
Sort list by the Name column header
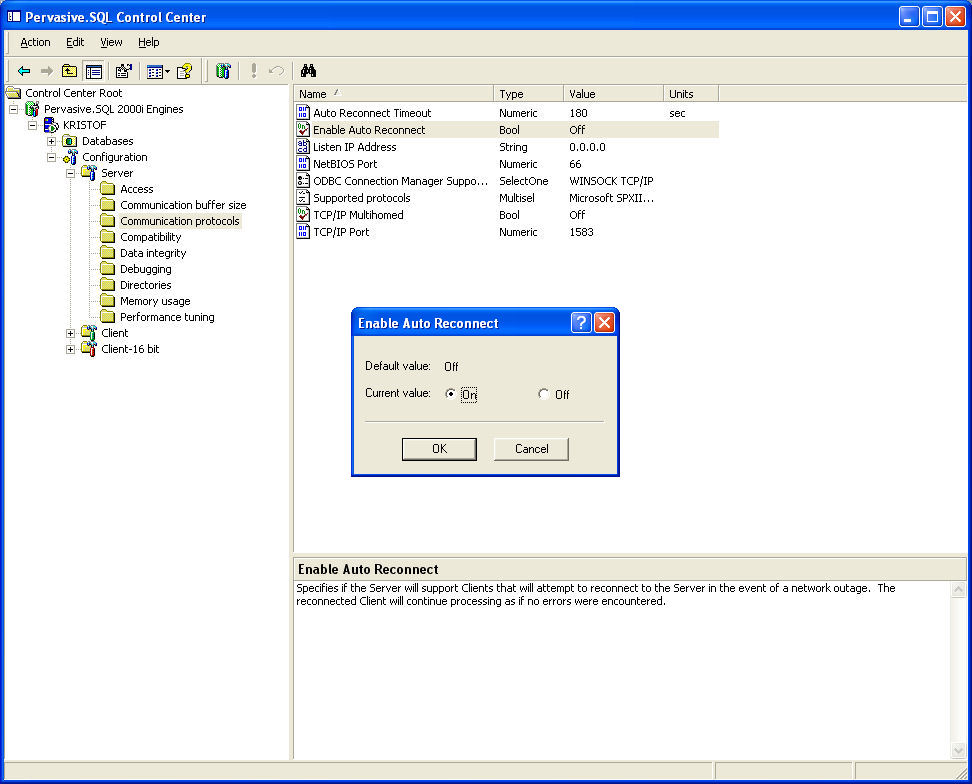pyautogui.click(x=394, y=94)
